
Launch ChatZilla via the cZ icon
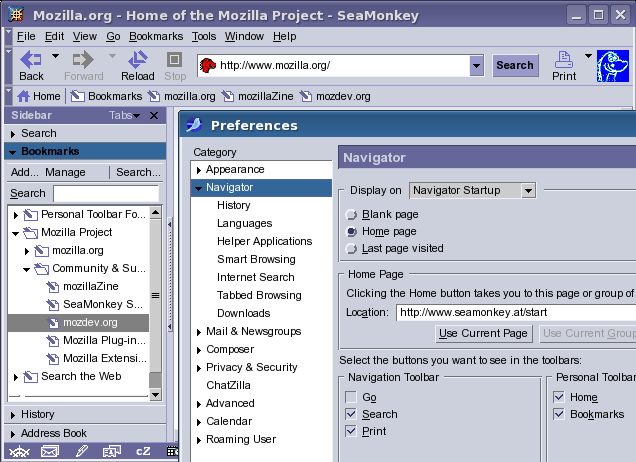click(143, 451)
